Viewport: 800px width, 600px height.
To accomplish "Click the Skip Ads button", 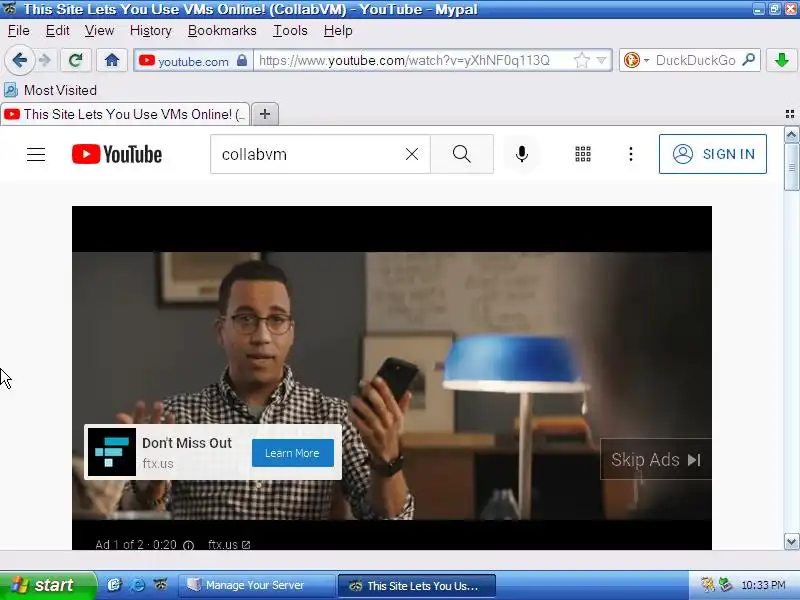I will (x=656, y=460).
